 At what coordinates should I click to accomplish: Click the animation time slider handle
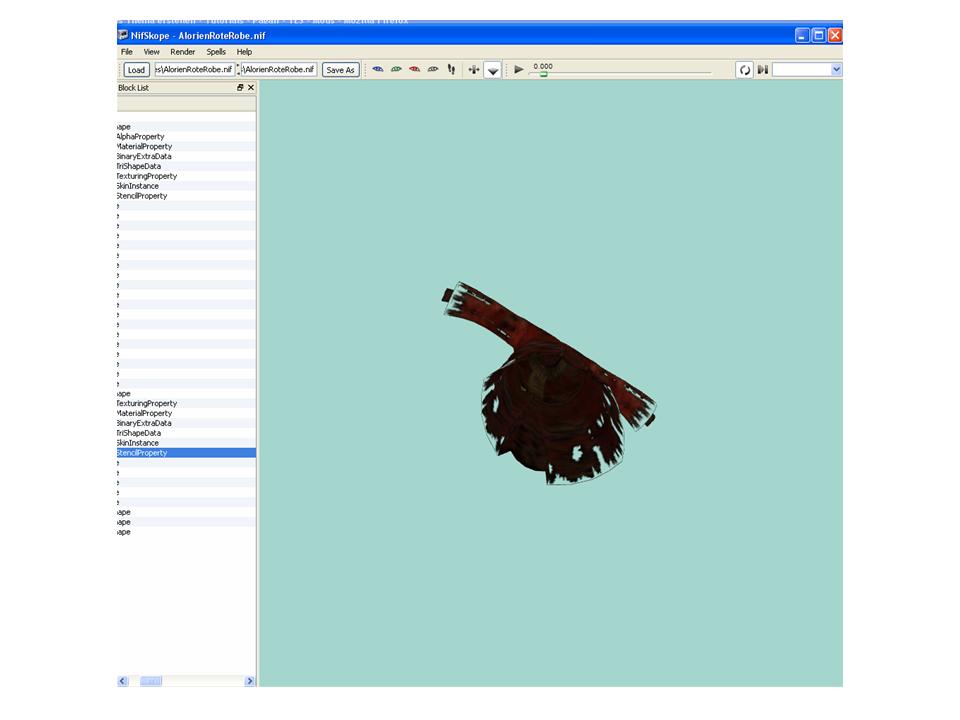543,74
